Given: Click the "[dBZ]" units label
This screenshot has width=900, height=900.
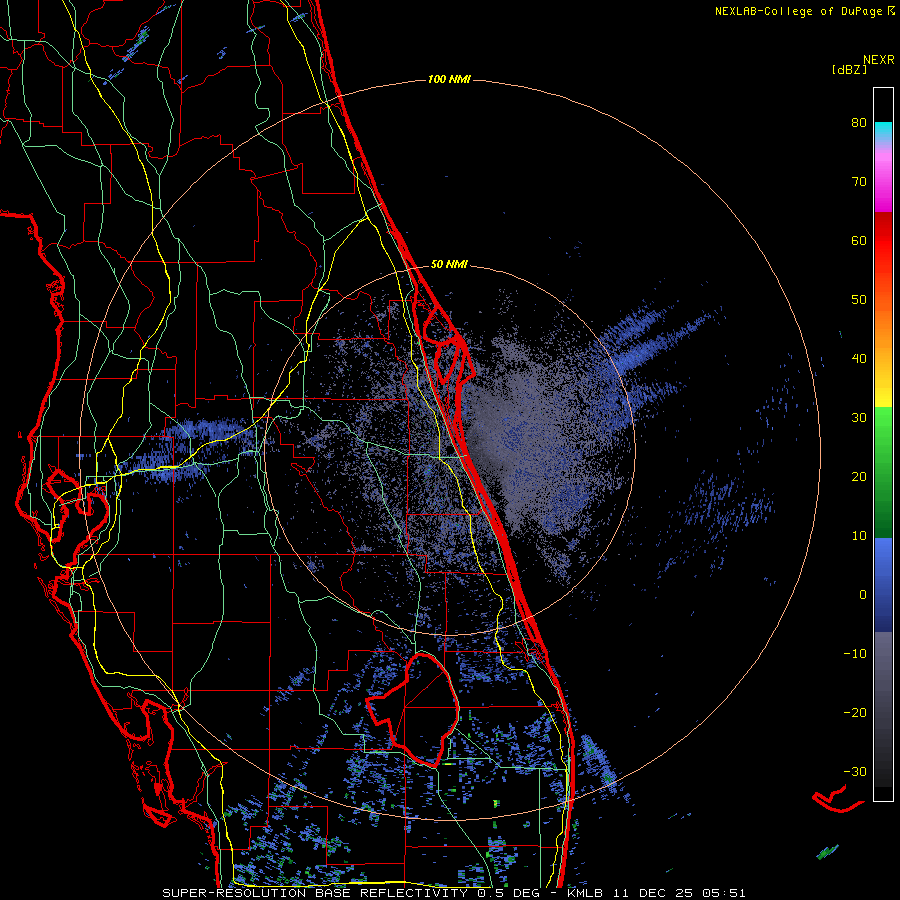Looking at the screenshot, I should [850, 70].
